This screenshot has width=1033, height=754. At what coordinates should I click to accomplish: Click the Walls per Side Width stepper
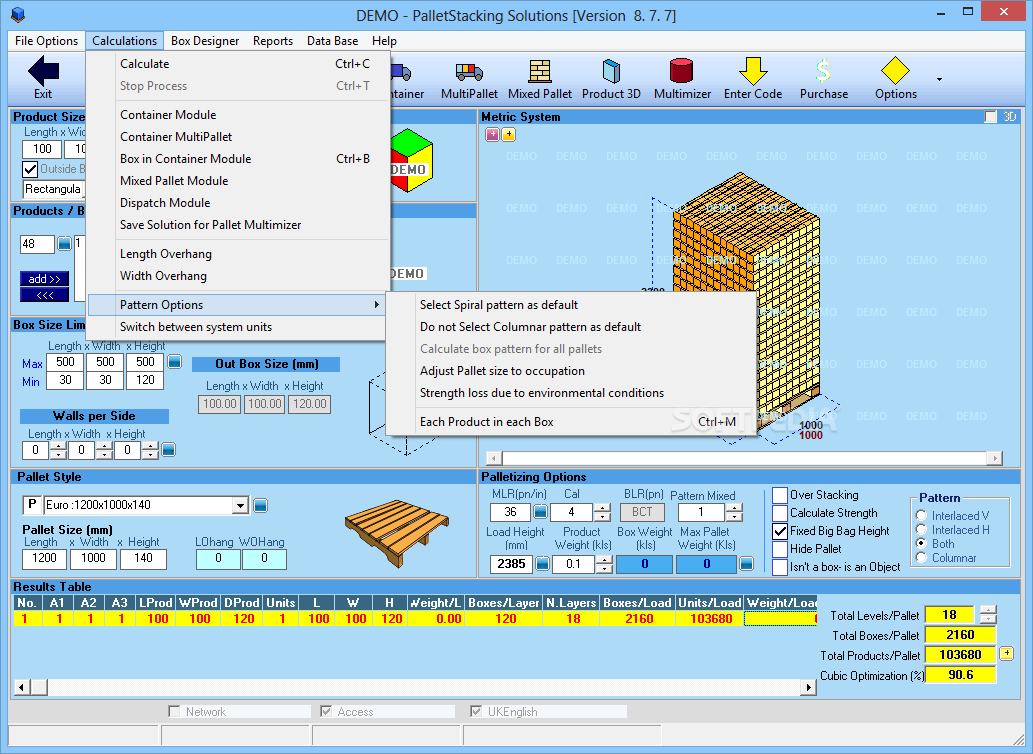[104, 450]
